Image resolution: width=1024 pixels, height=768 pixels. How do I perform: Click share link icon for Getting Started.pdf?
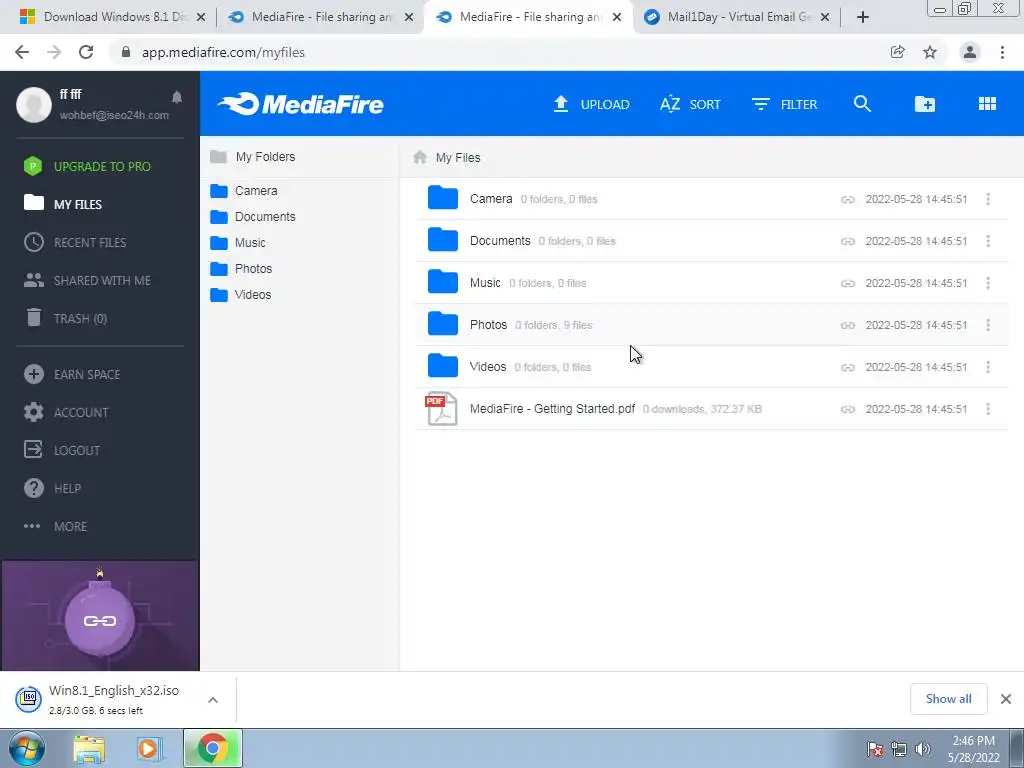[x=848, y=409]
